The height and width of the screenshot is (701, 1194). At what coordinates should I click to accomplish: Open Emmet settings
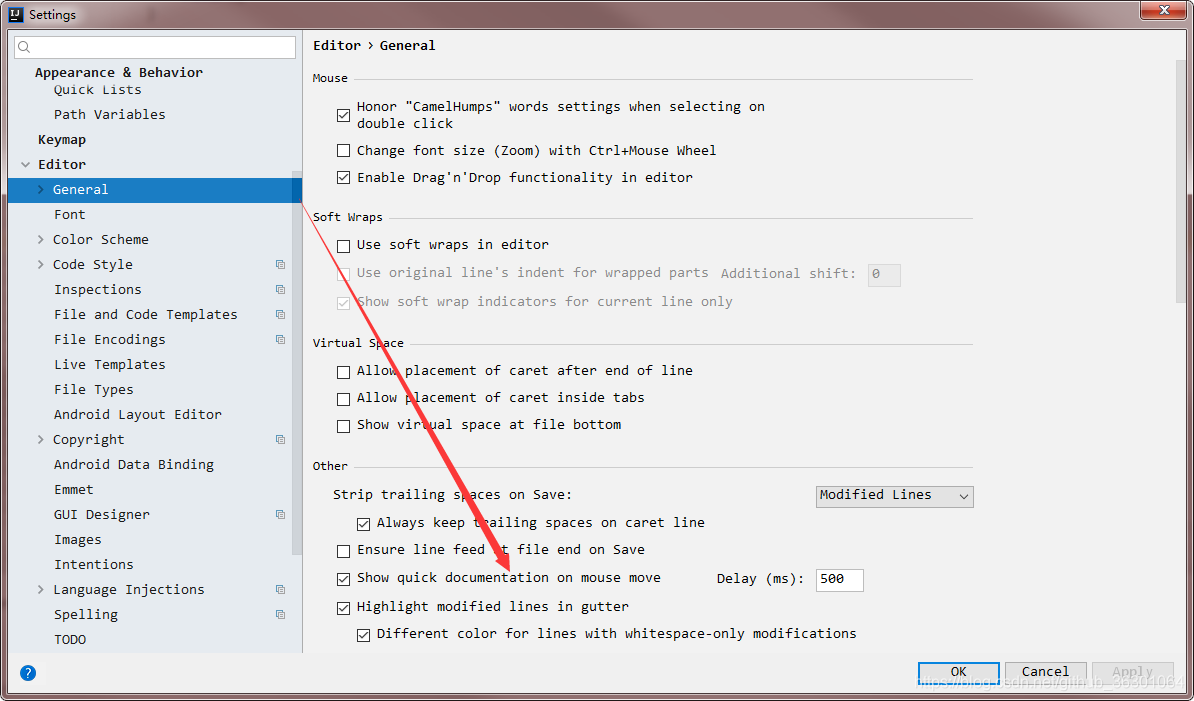tap(74, 490)
